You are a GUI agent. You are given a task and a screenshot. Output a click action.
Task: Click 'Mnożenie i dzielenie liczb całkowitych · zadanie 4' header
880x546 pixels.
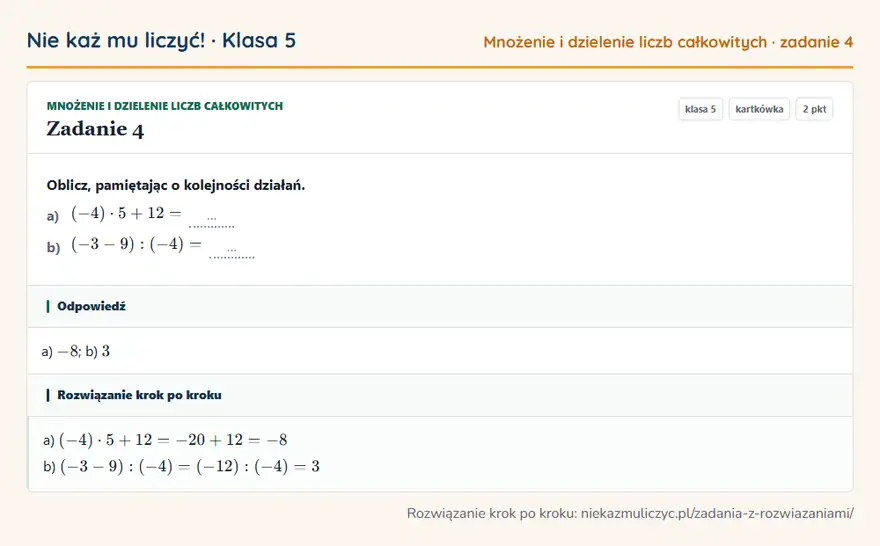668,42
